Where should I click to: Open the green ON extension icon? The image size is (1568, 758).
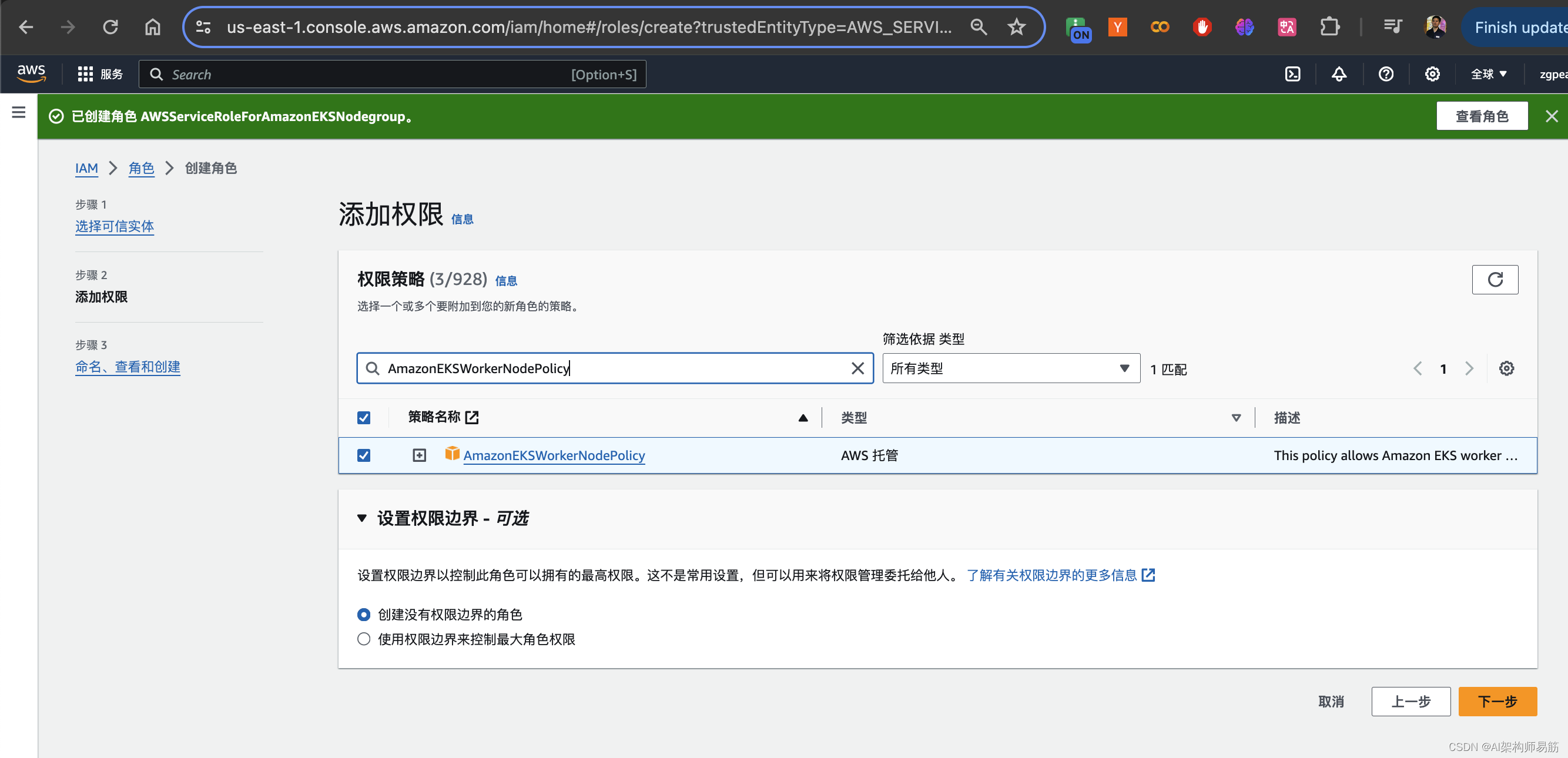click(x=1078, y=28)
